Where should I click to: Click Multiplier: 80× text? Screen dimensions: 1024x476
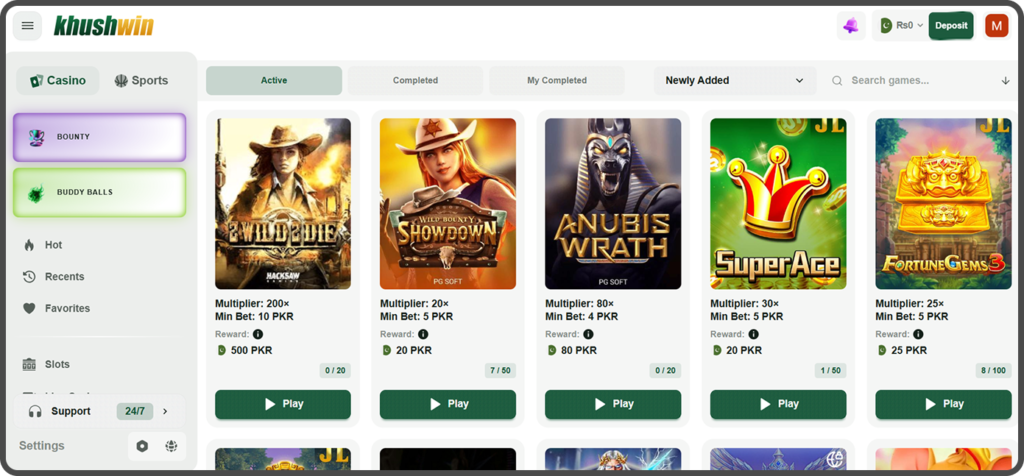coord(580,304)
